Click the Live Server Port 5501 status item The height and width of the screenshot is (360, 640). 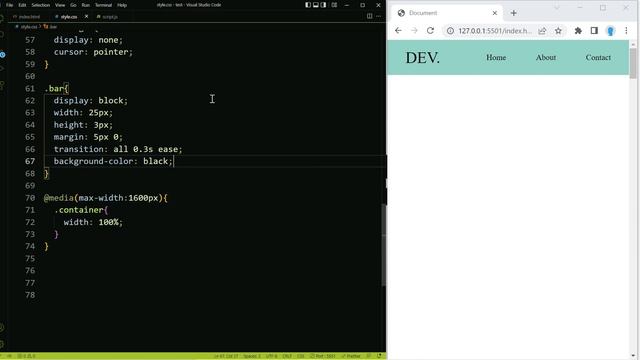[x=322, y=356]
